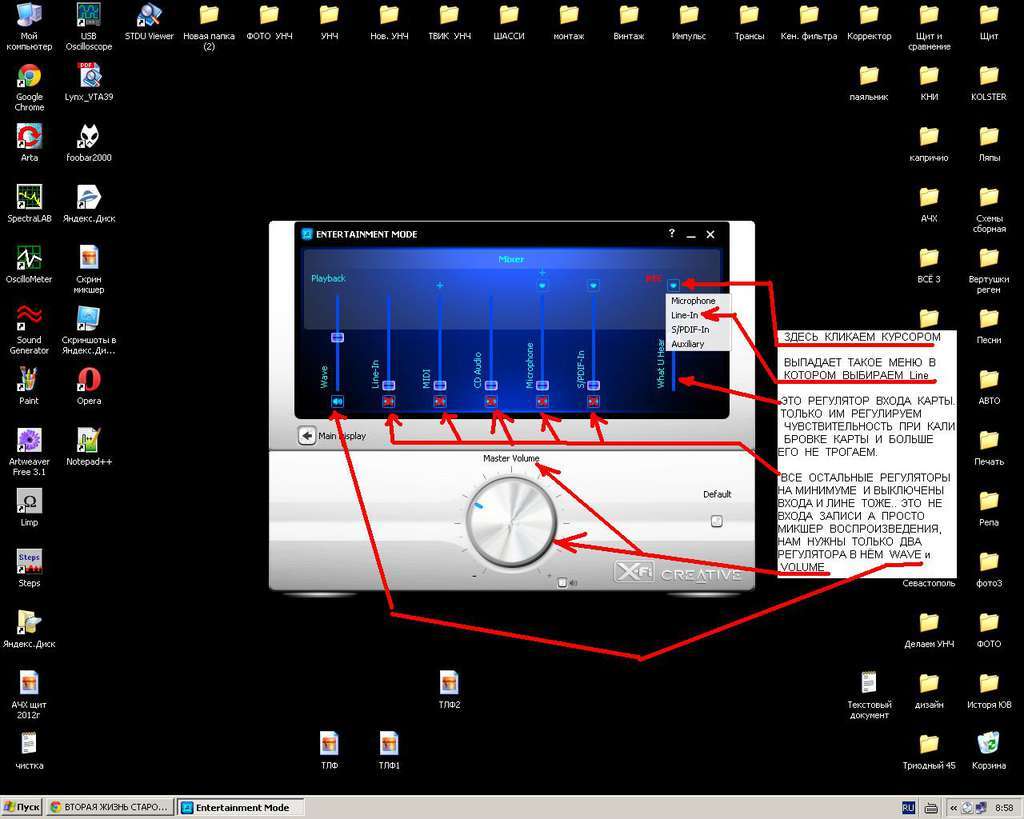Launch the Arta desktop shortcut

29,143
